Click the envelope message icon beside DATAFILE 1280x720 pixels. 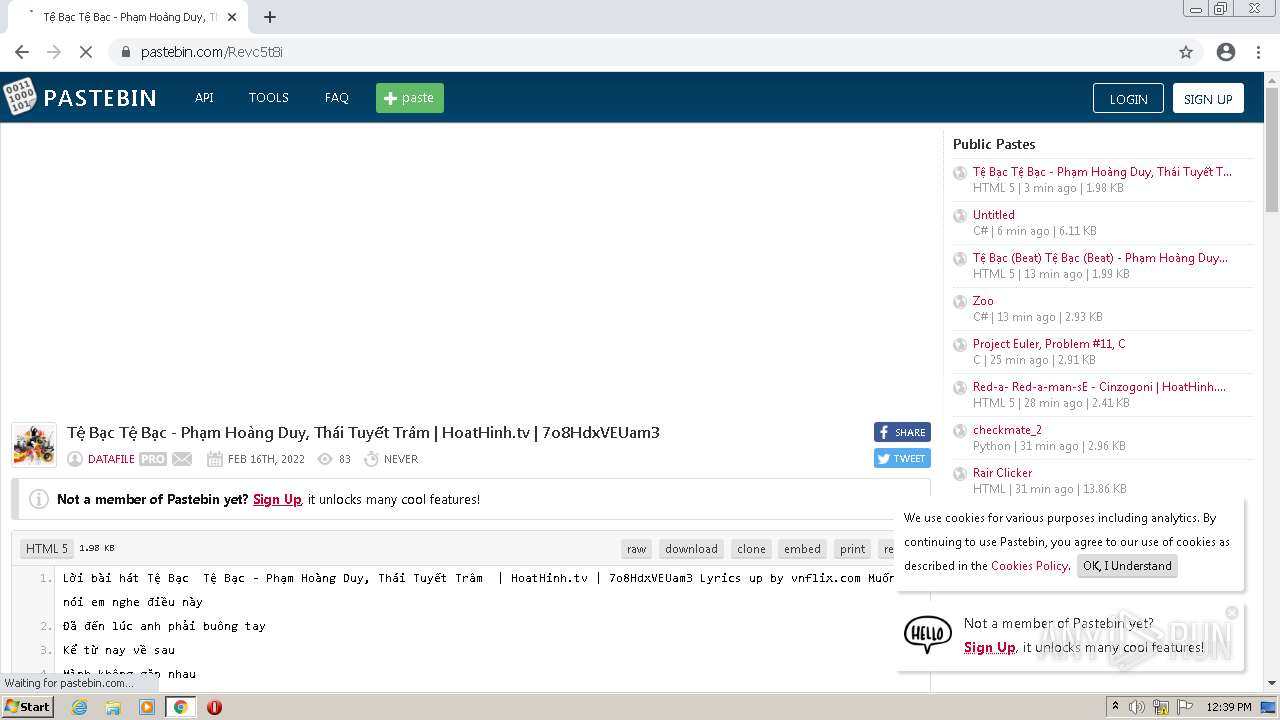tap(182, 459)
